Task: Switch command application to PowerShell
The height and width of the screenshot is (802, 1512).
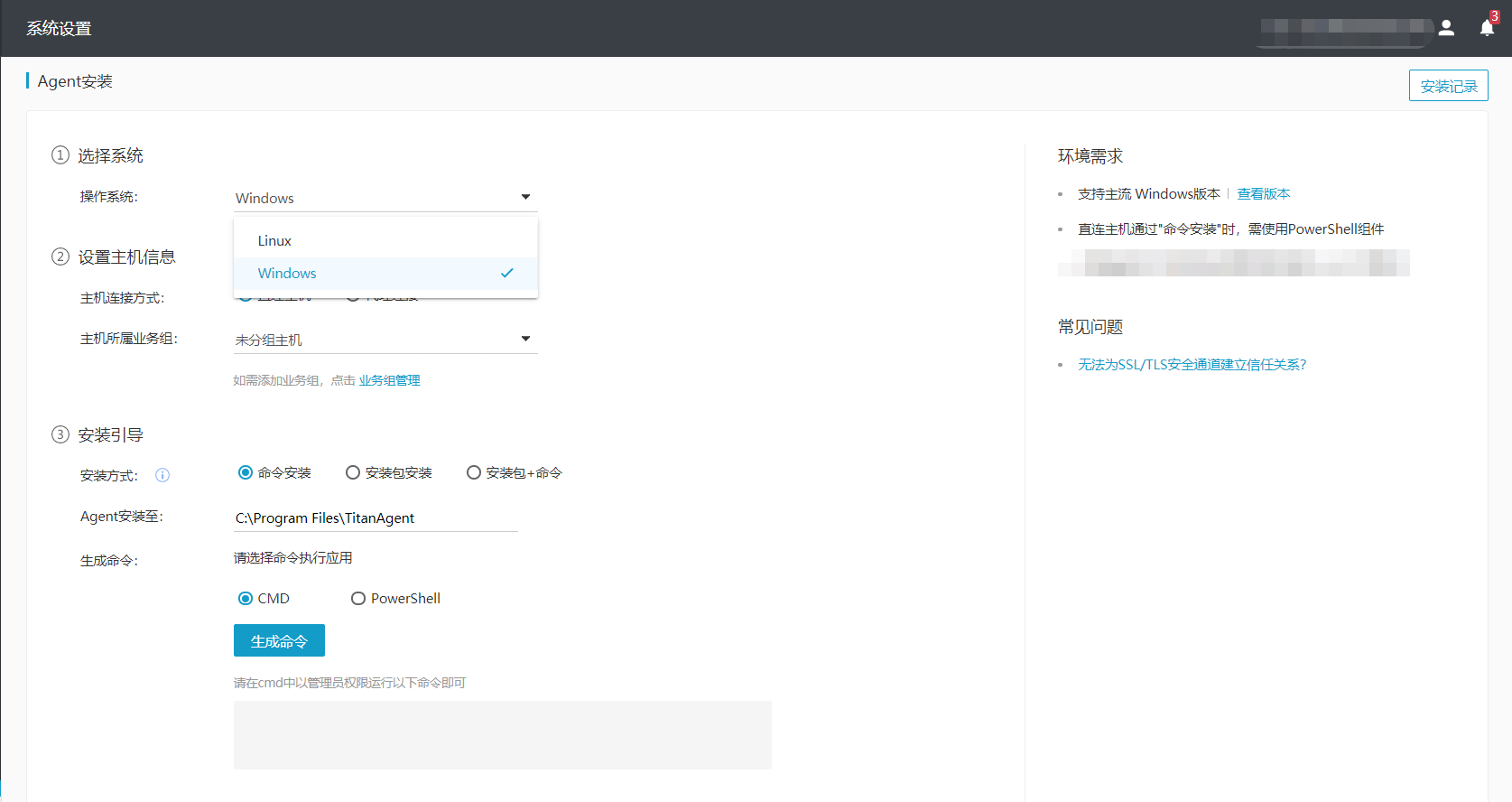Action: coord(358,598)
